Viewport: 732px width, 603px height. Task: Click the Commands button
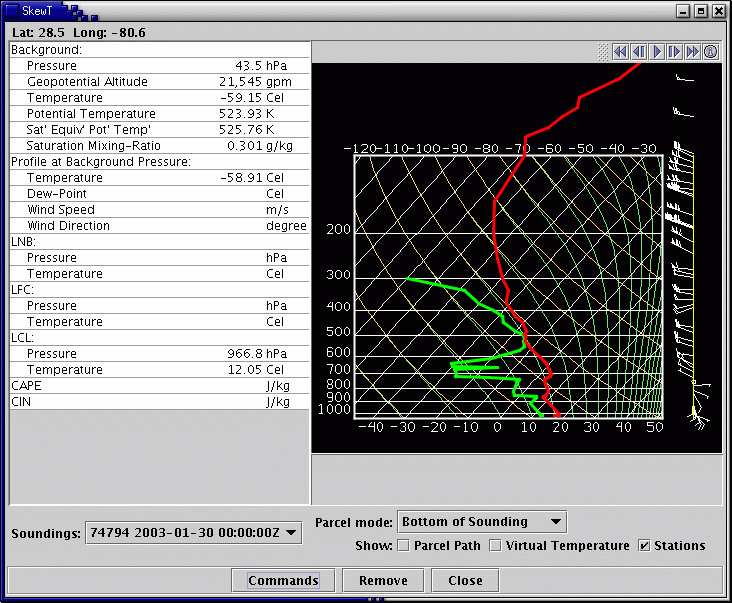point(283,580)
